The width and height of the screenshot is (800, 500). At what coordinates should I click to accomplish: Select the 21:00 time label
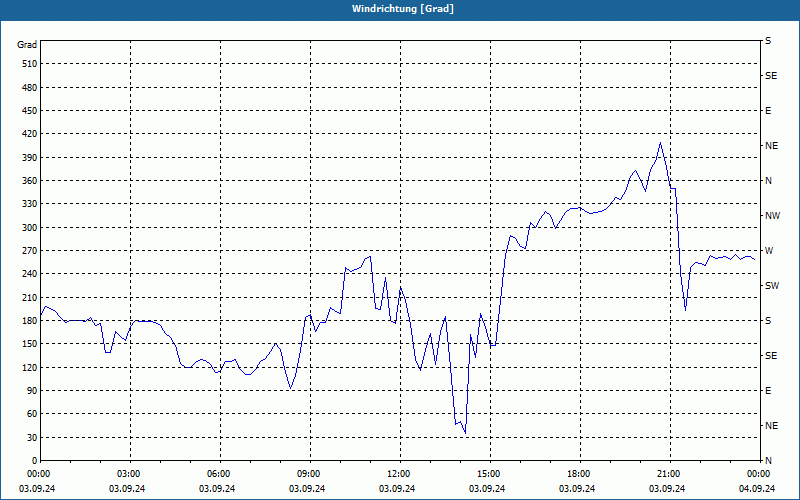click(667, 474)
